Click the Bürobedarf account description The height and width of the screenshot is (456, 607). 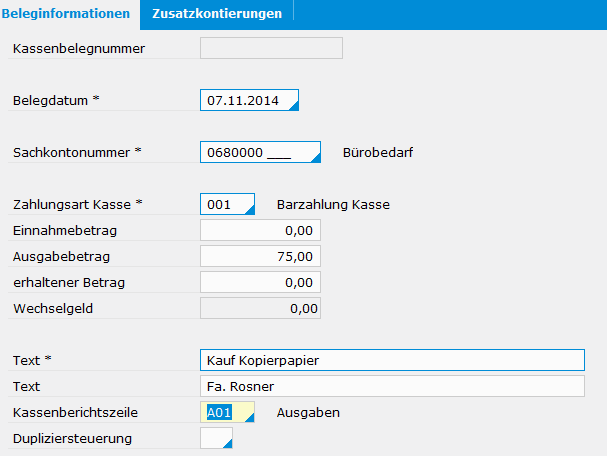pos(378,153)
